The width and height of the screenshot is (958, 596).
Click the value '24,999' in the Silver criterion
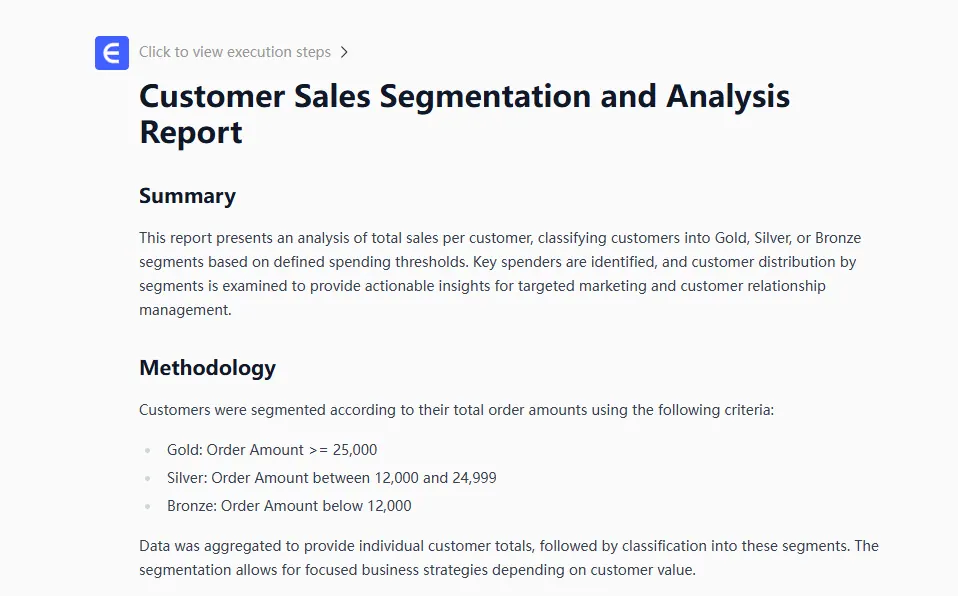tap(474, 478)
